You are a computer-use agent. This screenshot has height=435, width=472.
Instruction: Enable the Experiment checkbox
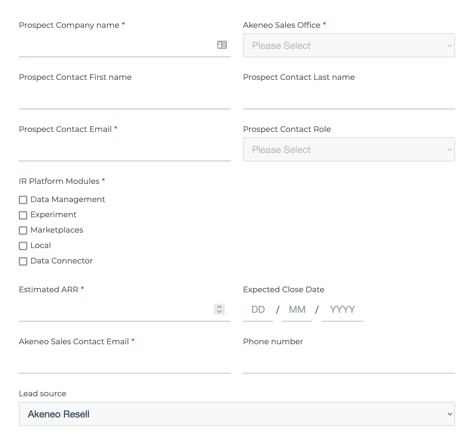tap(23, 215)
